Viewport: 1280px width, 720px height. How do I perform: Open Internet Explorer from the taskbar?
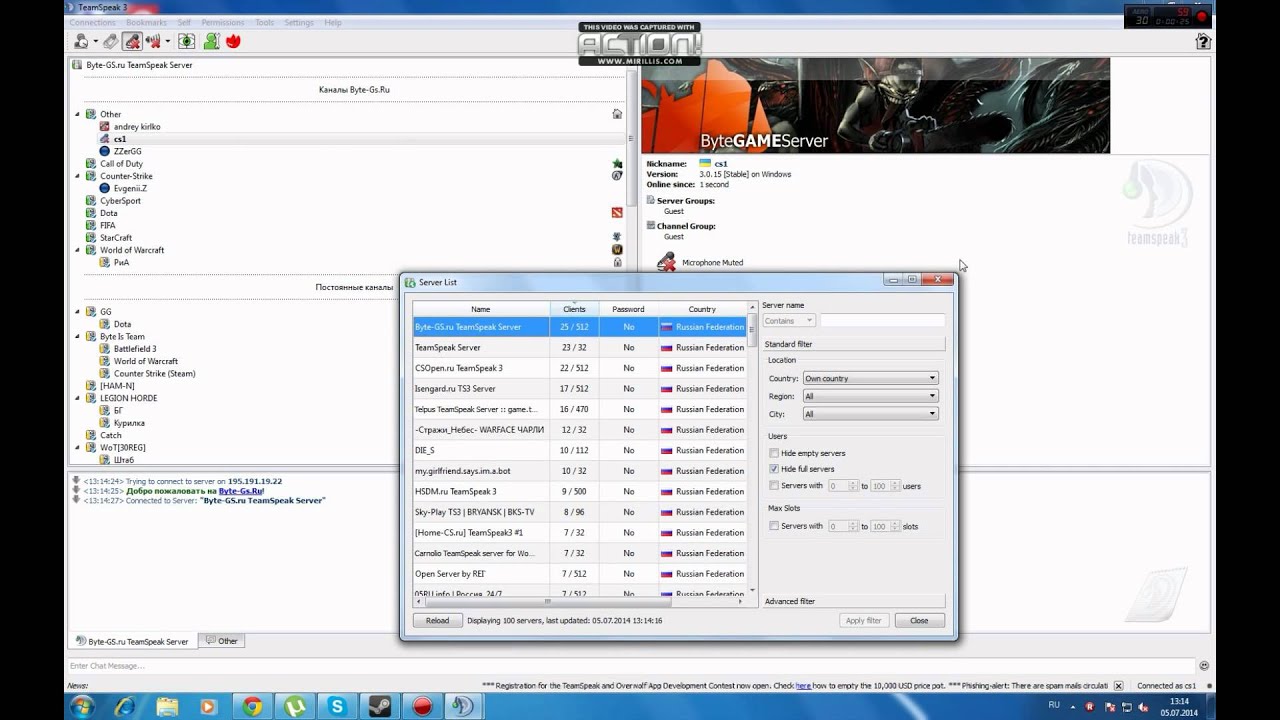pos(124,706)
